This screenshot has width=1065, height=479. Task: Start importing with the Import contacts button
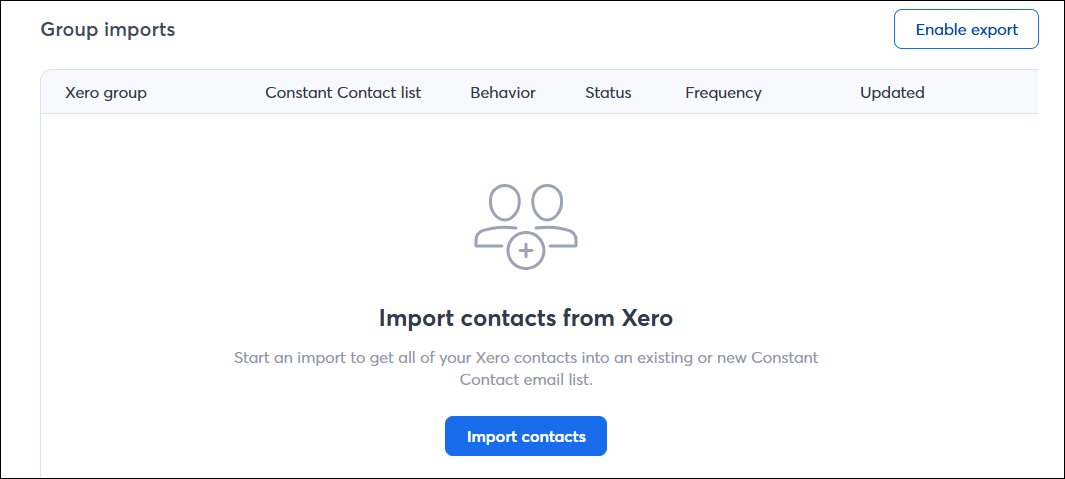click(x=526, y=436)
